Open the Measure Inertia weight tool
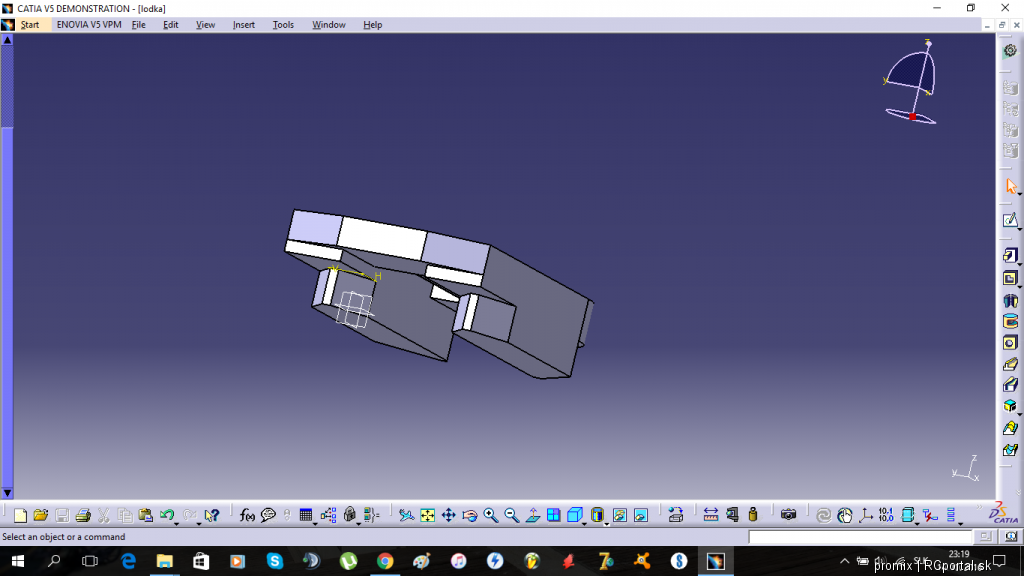The width and height of the screenshot is (1024, 576). tap(753, 515)
